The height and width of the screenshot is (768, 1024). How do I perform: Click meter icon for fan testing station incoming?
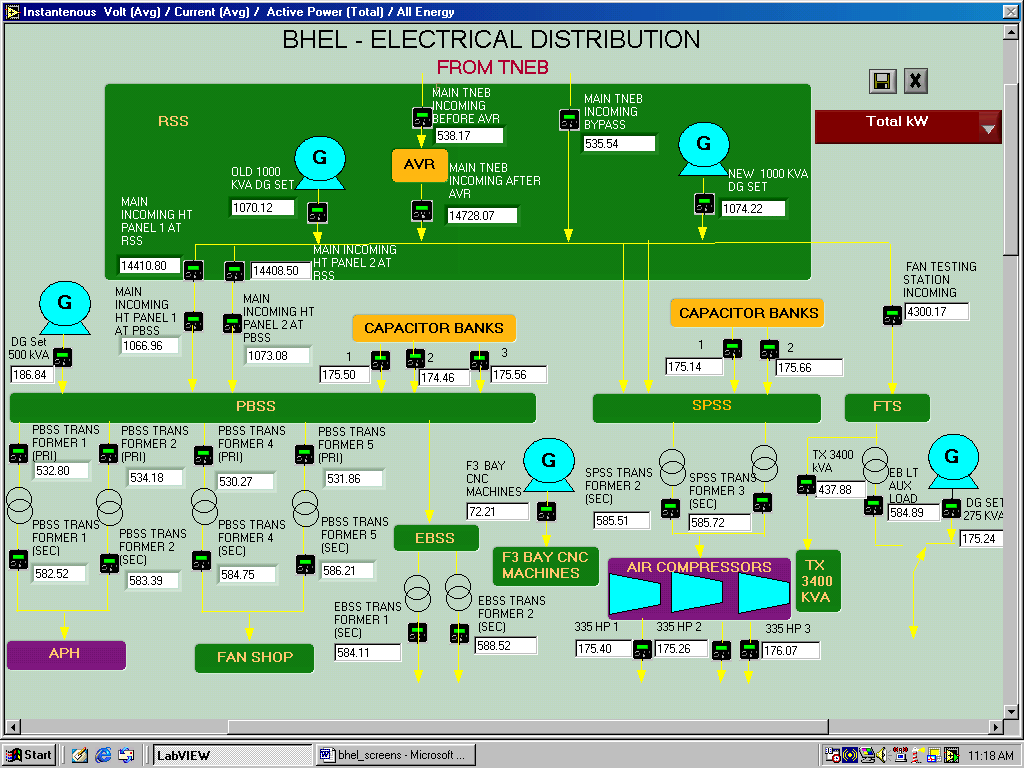(x=892, y=315)
